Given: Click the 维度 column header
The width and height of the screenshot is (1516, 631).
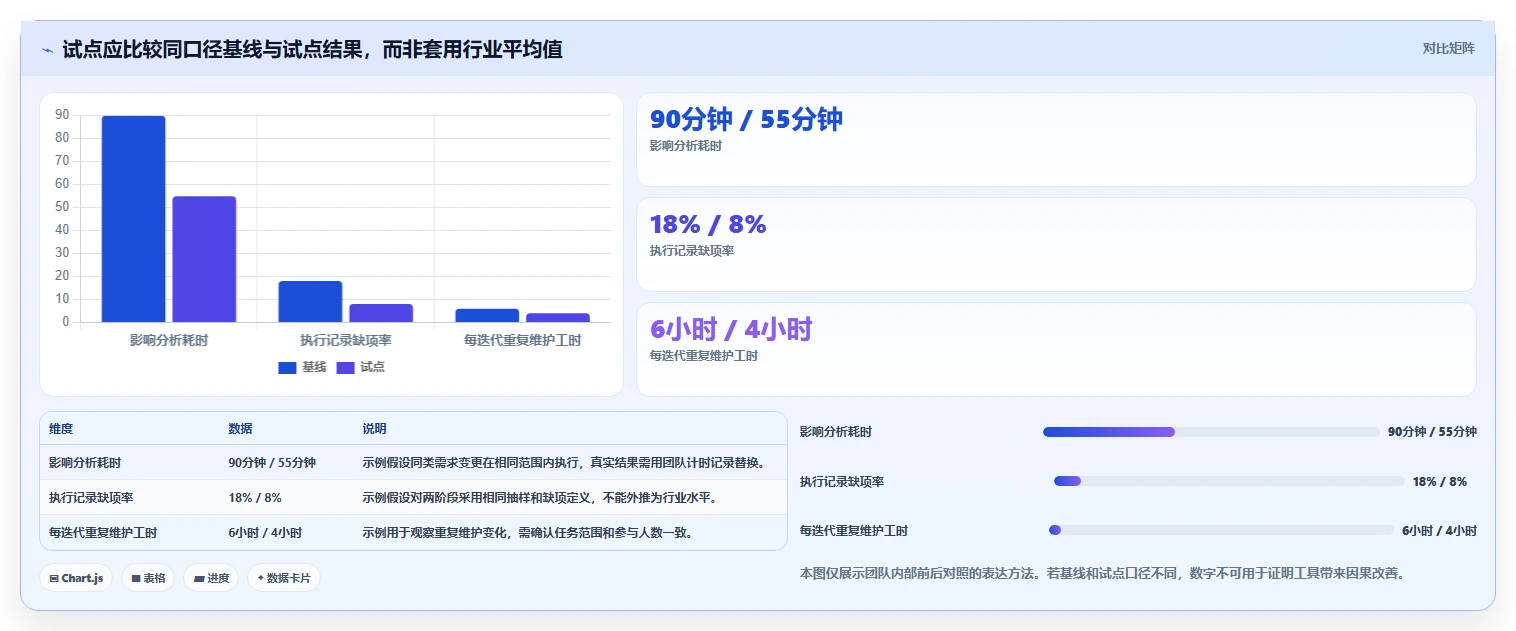Looking at the screenshot, I should click(61, 429).
